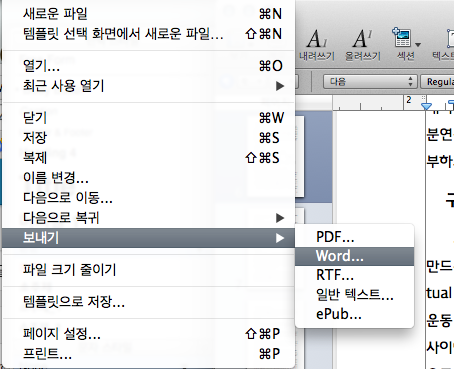Choose 템플릿 선택 화면에서 새로운 파일 menu item
454x369 pixels.
[x=148, y=34]
